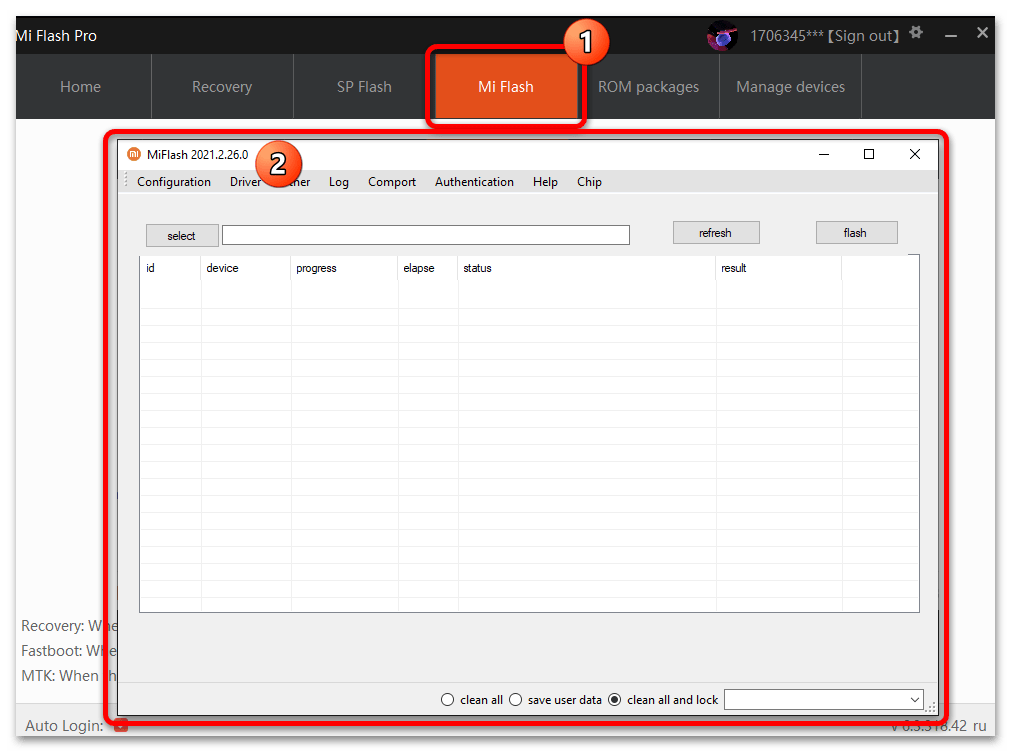The image size is (1011, 752).
Task: Expand the script dropdown at bottom right
Action: [915, 700]
